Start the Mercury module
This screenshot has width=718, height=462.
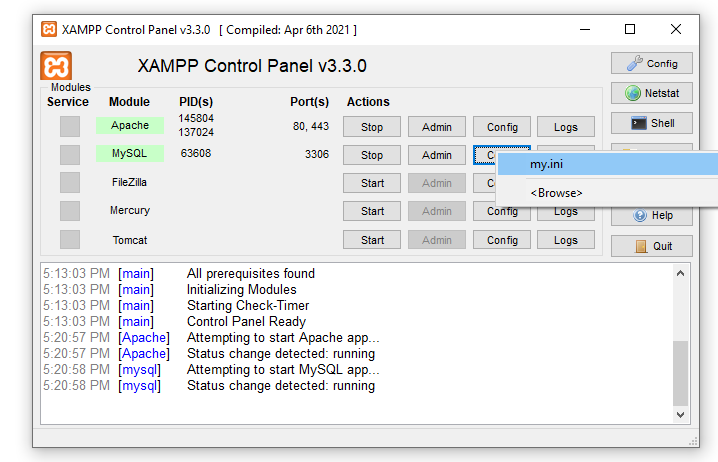(x=372, y=211)
